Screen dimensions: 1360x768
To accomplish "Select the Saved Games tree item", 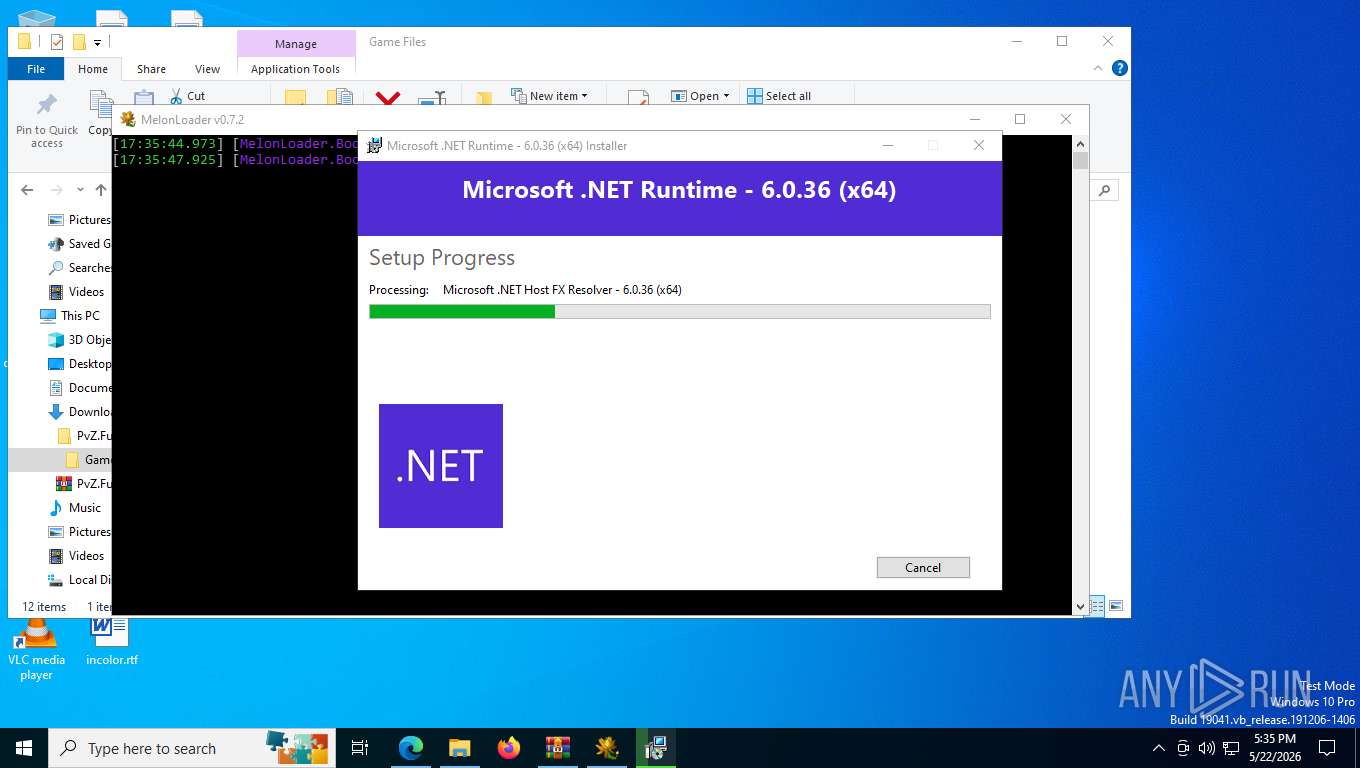I will coord(79,243).
